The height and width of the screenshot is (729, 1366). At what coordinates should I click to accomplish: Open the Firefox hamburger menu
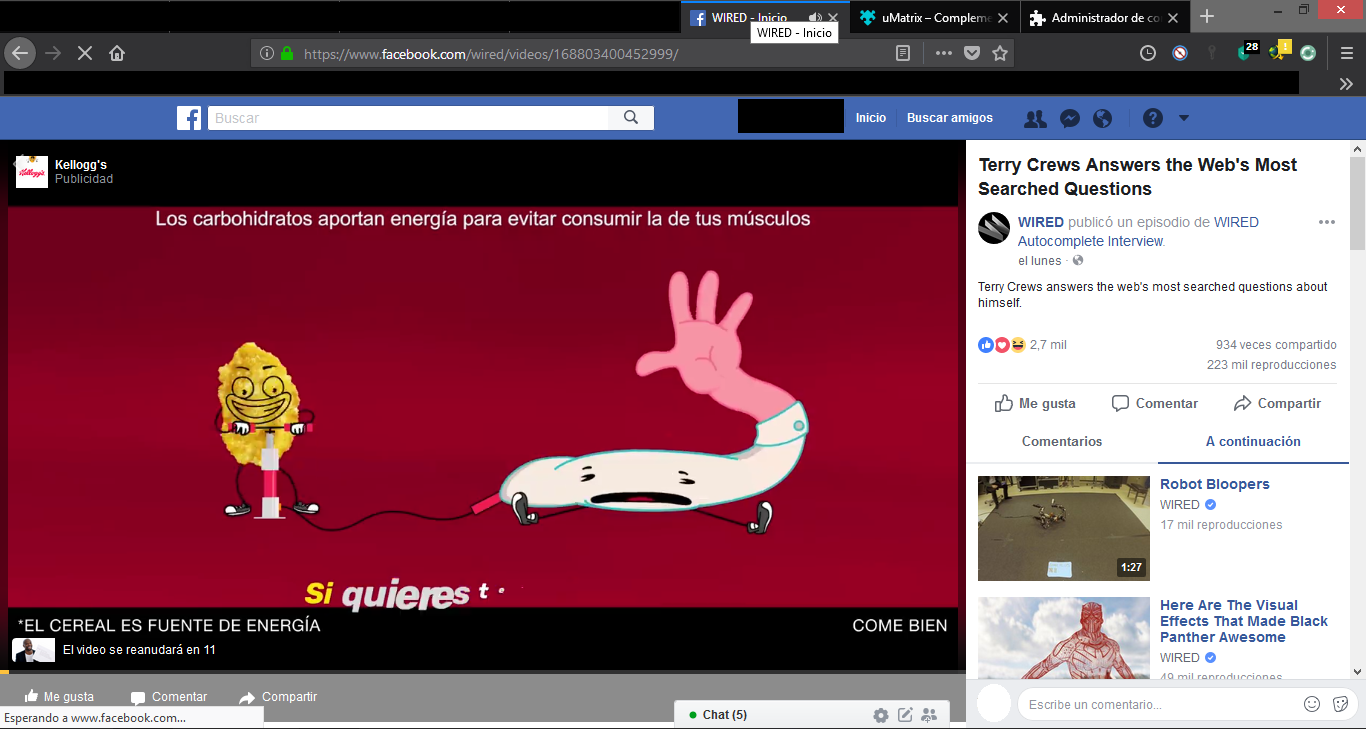coord(1347,53)
